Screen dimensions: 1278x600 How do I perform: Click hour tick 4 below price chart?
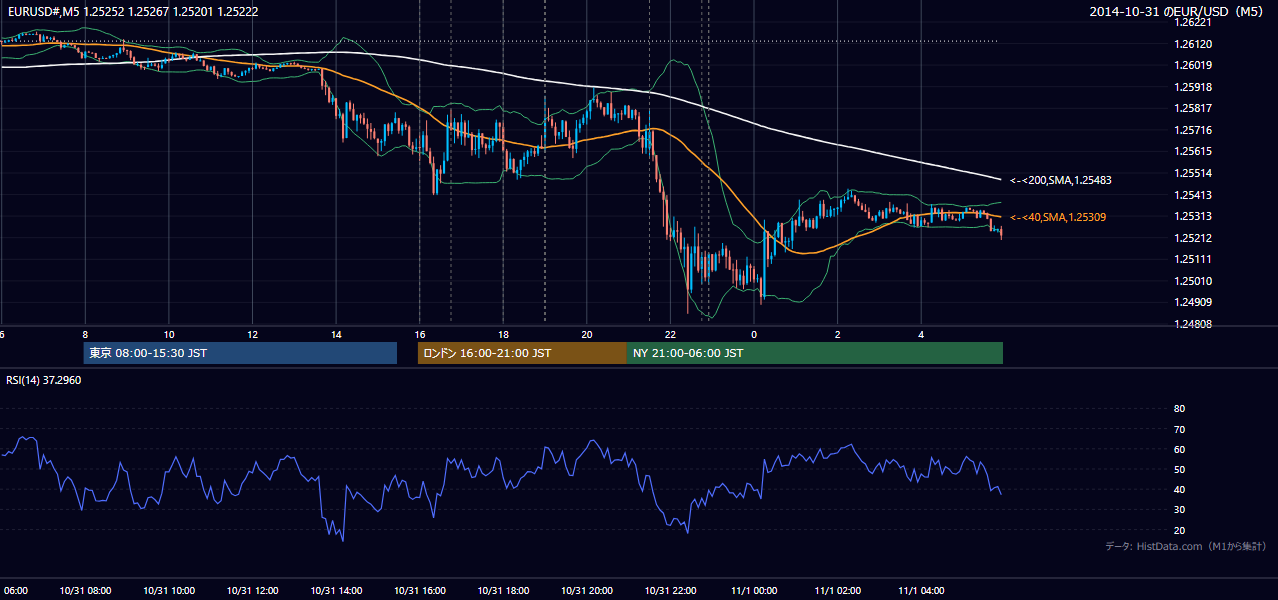pyautogui.click(x=921, y=334)
